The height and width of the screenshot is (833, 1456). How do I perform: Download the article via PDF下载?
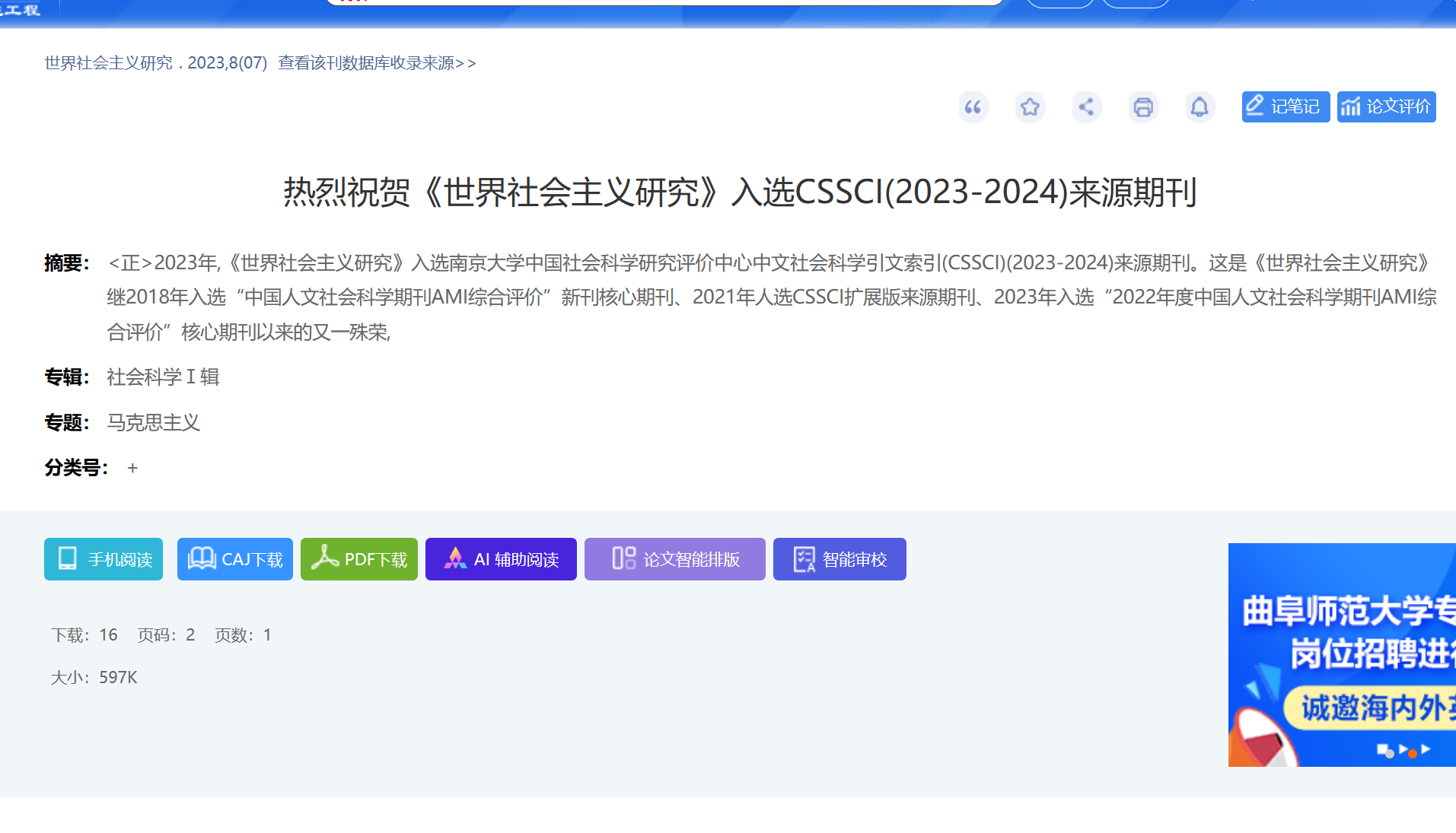(x=359, y=559)
